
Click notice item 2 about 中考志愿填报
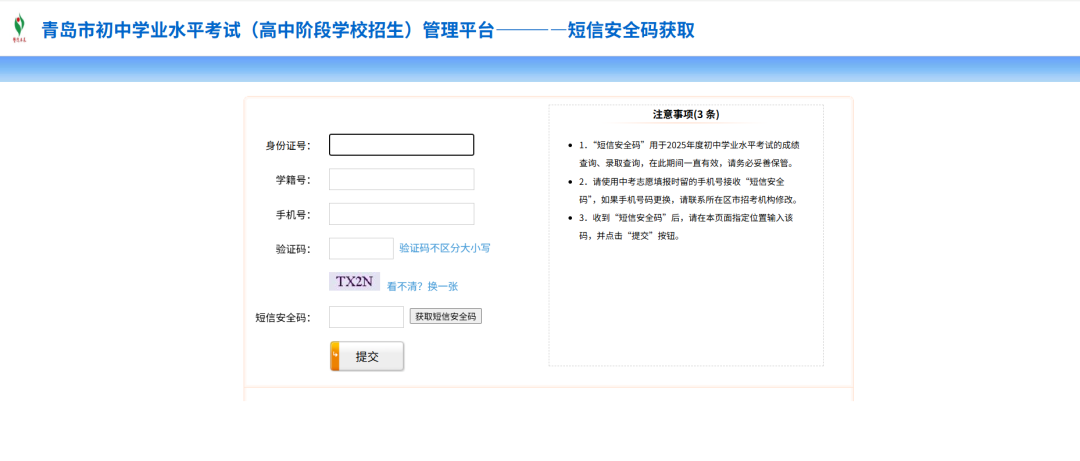689,191
